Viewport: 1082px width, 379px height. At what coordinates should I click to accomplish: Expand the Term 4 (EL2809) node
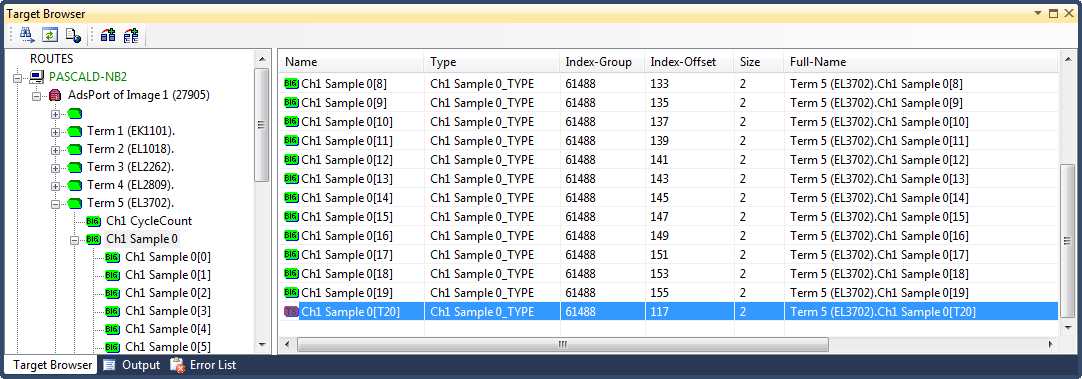[55, 186]
